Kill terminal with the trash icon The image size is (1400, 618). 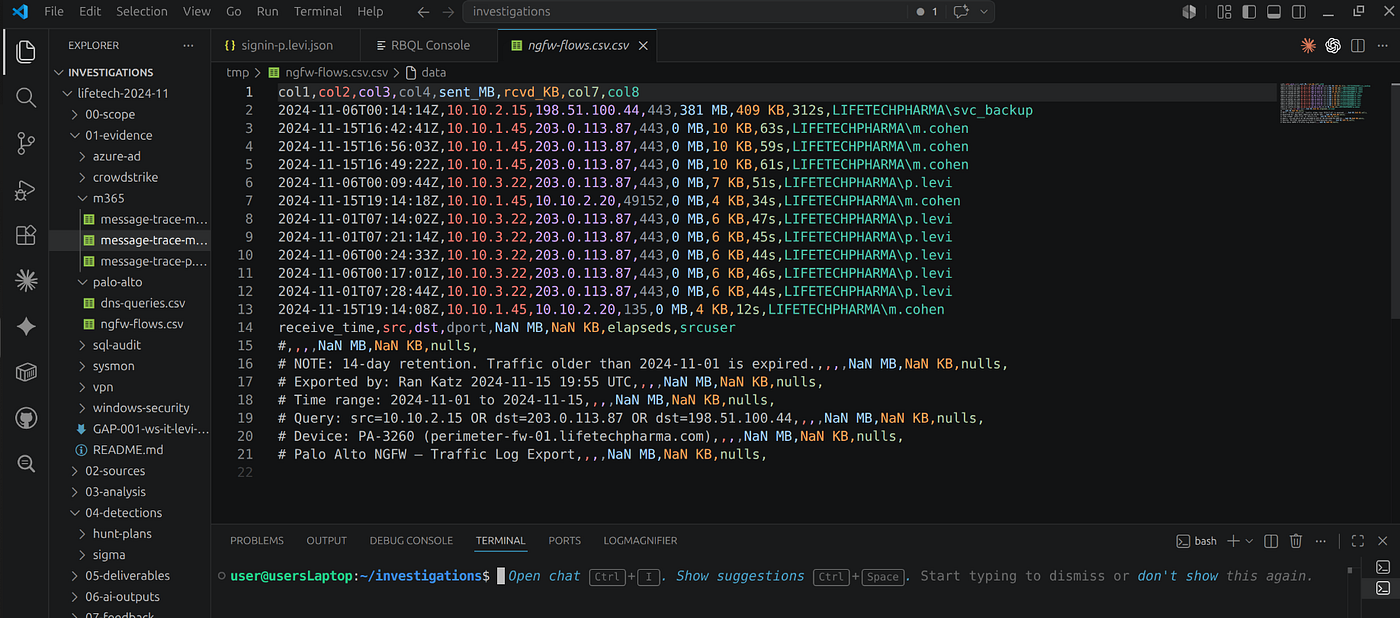tap(1296, 541)
